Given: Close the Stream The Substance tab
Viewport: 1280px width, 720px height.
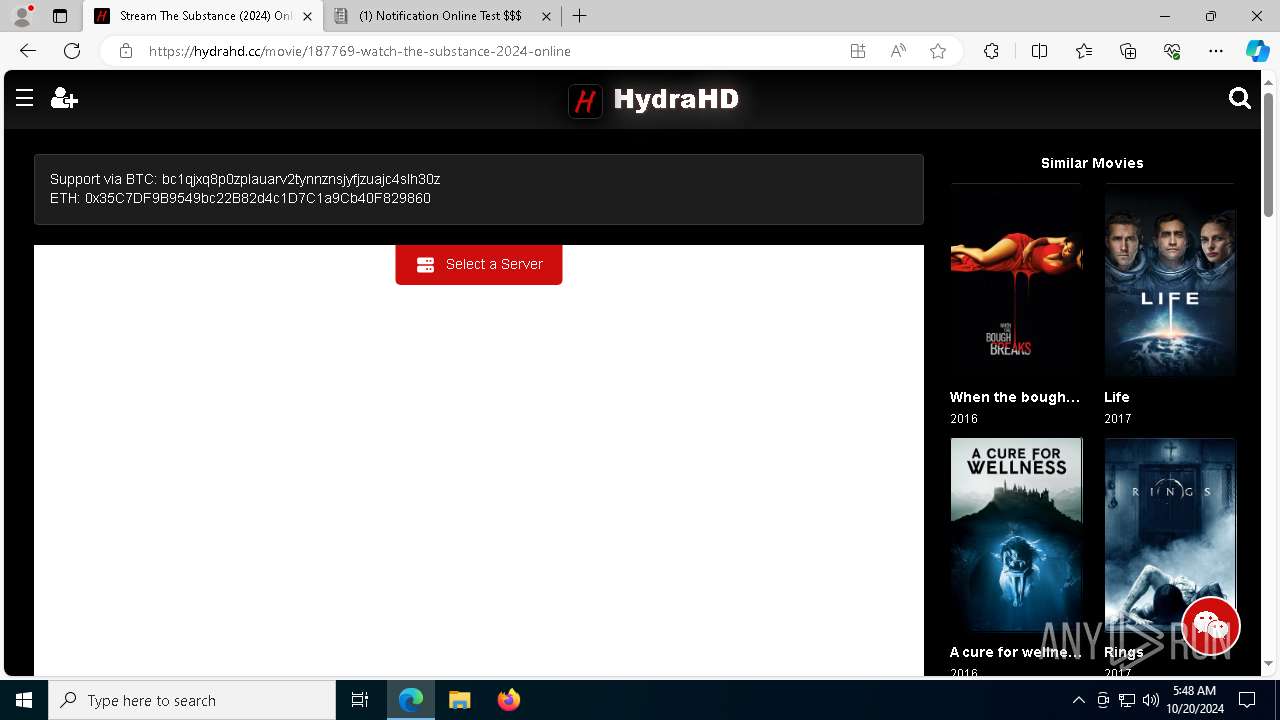Looking at the screenshot, I should pos(307,16).
